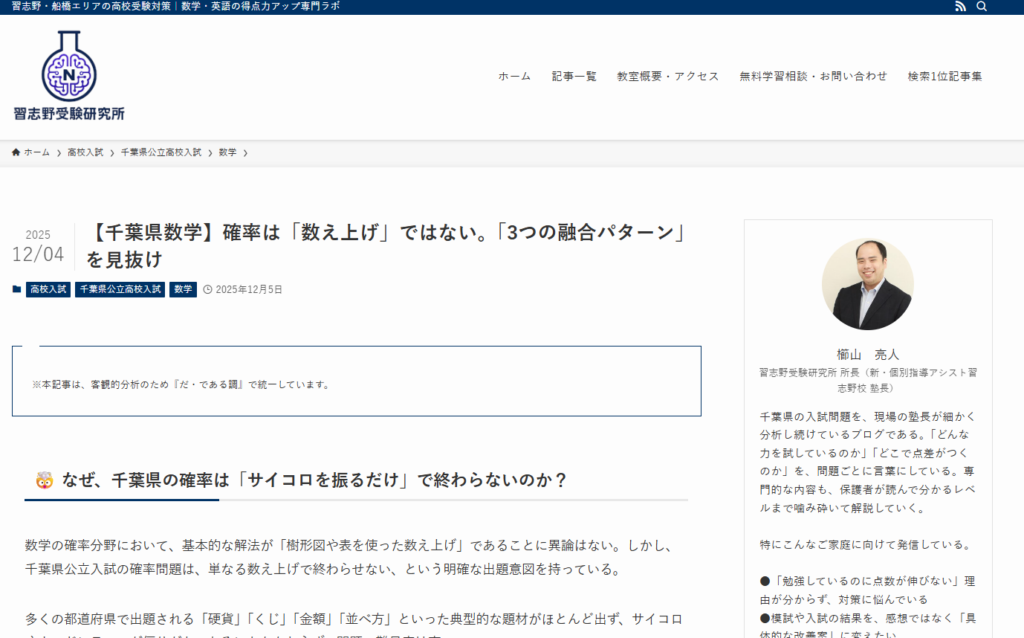
Task: Click 千葉県公立高校入試 in the breadcrumb
Action: 161,152
